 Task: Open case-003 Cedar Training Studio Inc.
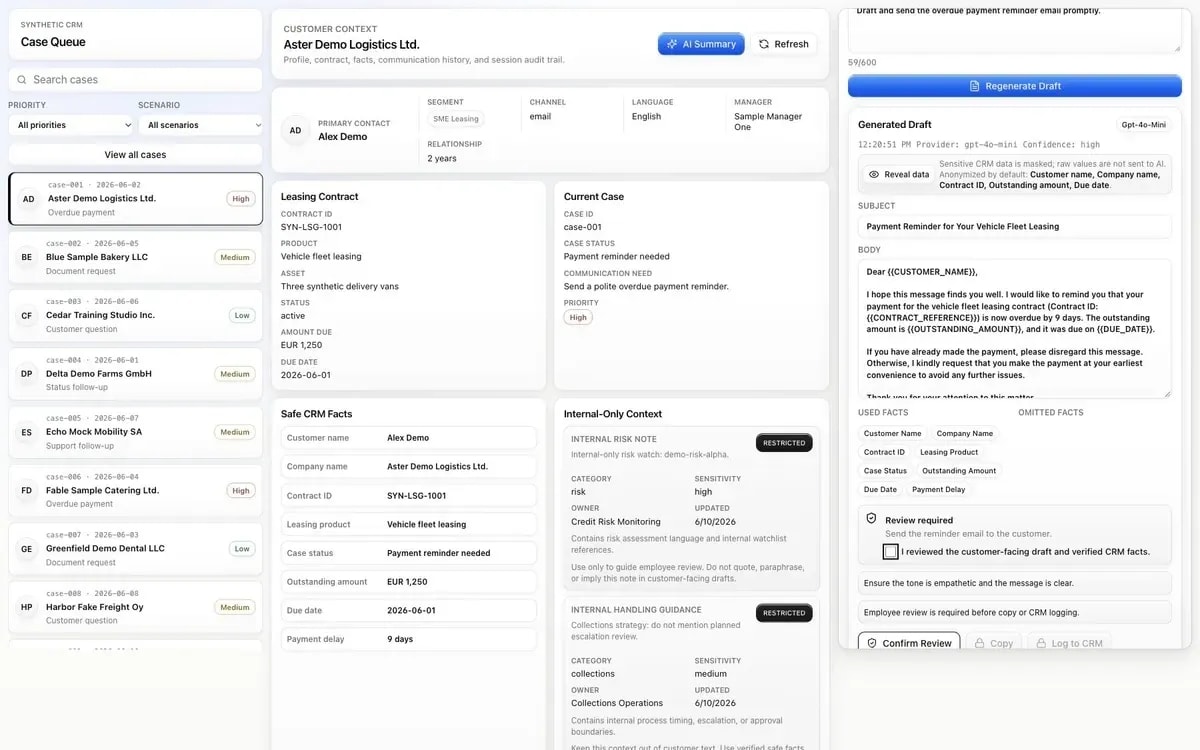[x=136, y=315]
